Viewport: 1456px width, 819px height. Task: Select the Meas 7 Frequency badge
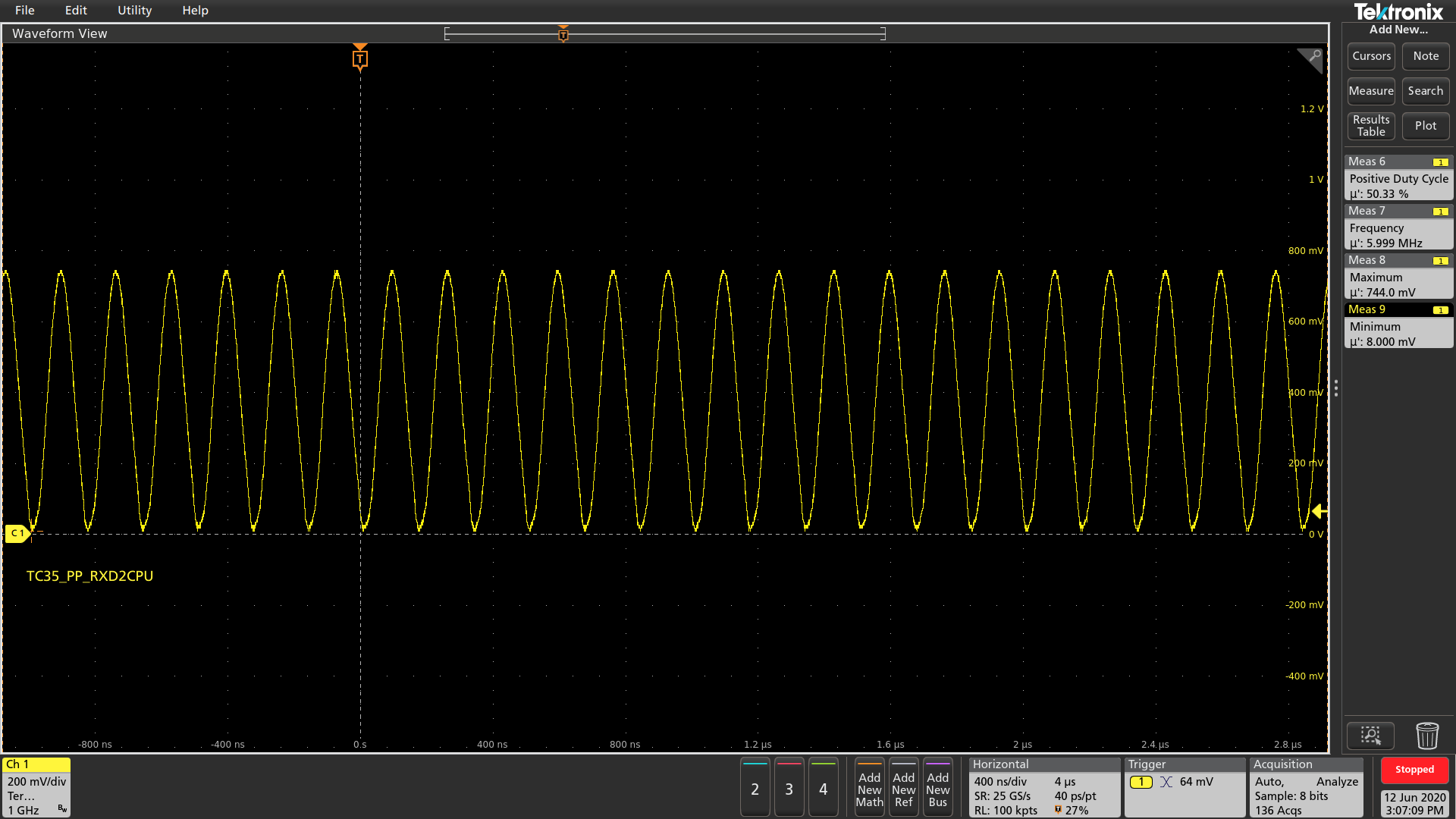pos(1398,227)
